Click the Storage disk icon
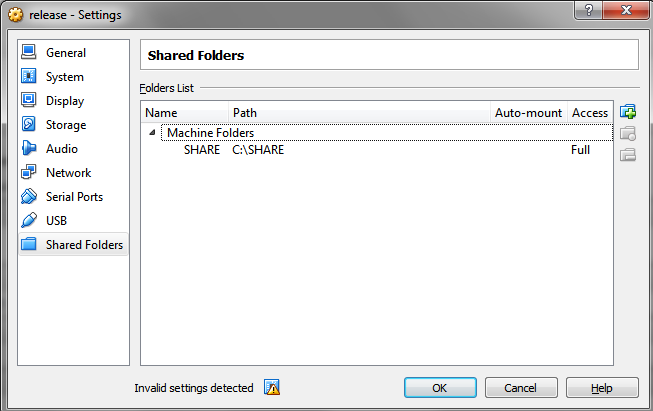The image size is (653, 411). point(29,124)
